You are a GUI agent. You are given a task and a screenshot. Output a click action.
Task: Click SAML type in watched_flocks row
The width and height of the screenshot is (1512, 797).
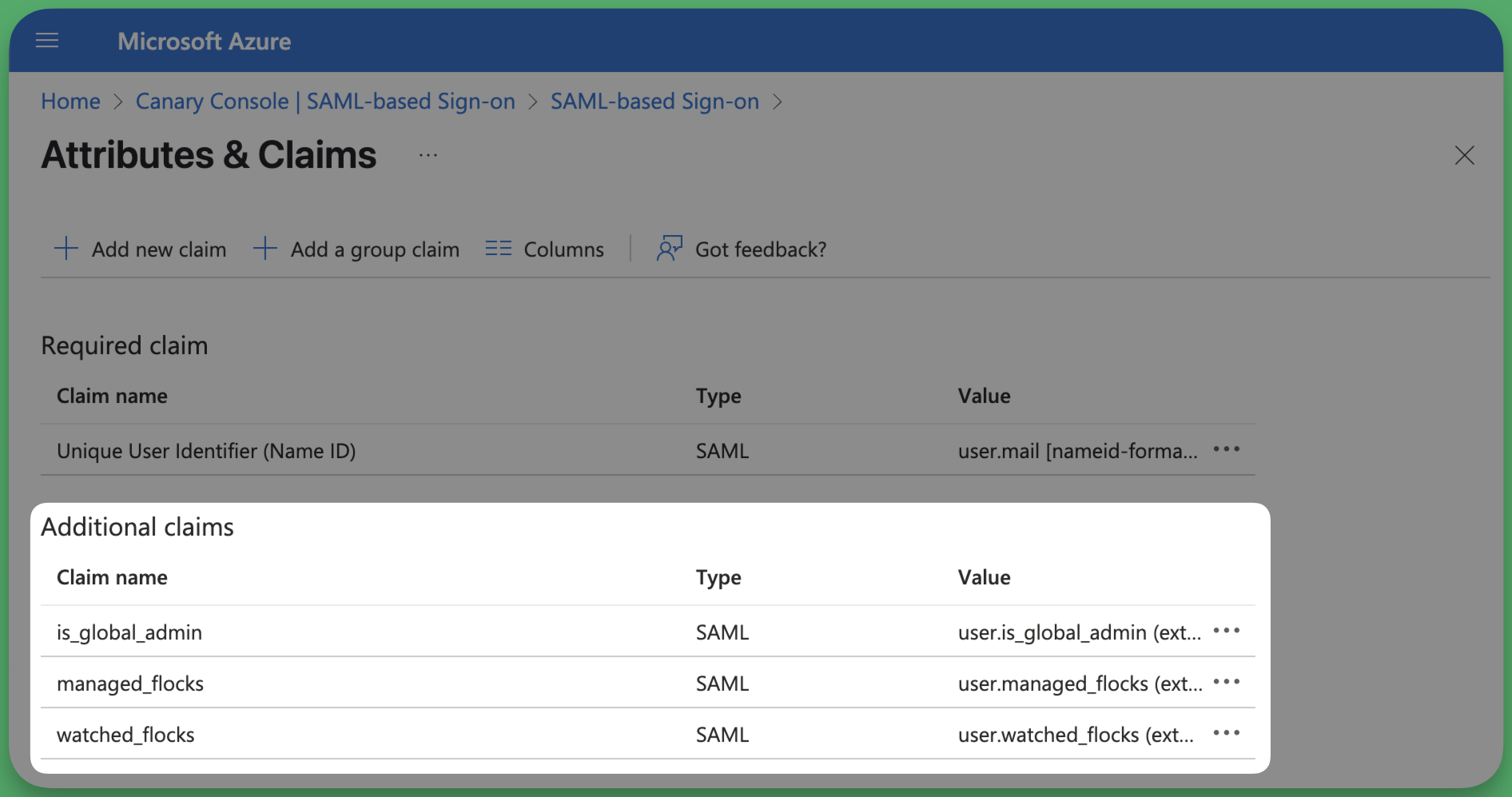pyautogui.click(x=722, y=735)
